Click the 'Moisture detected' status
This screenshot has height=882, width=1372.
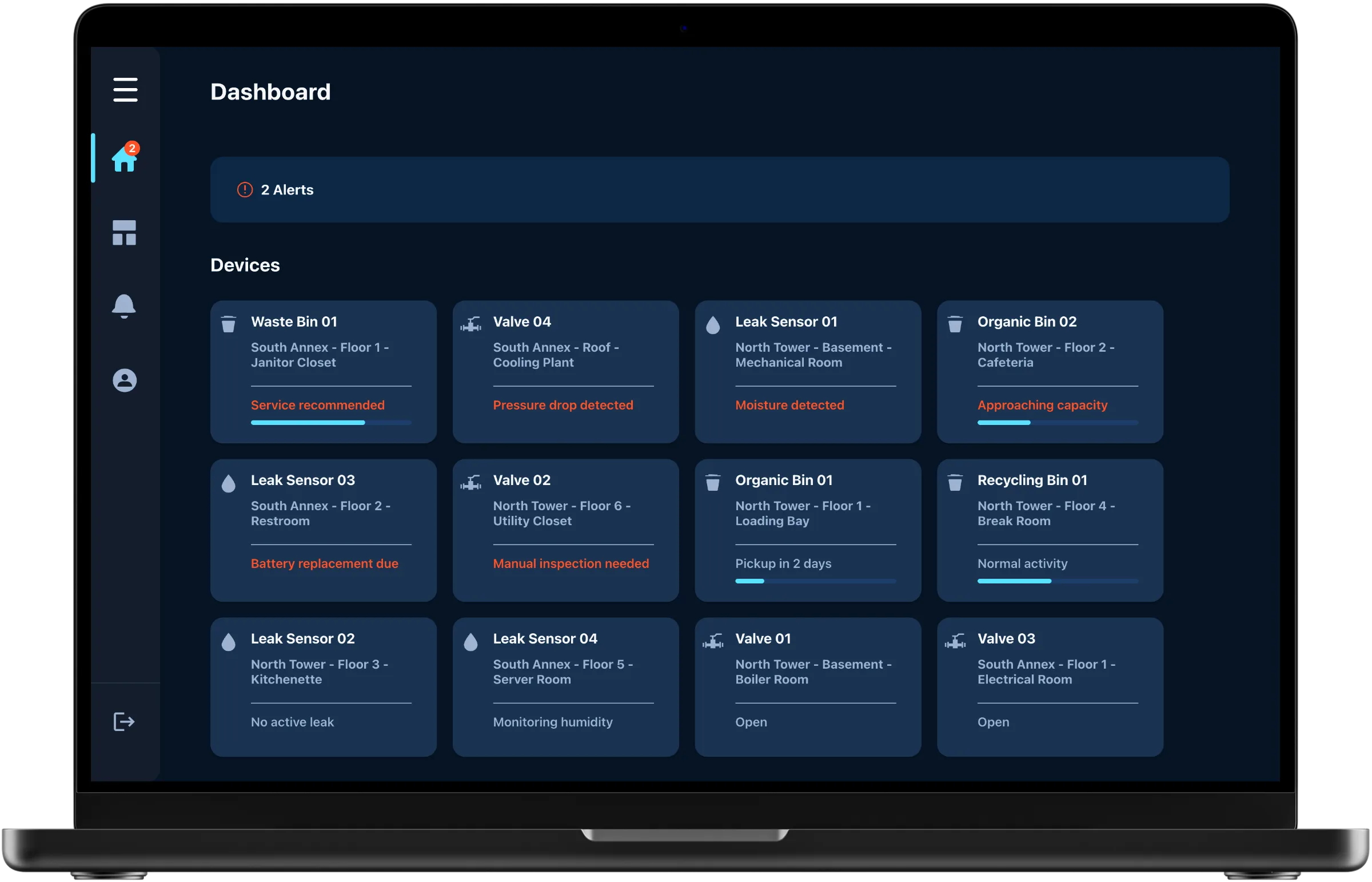pyautogui.click(x=790, y=405)
